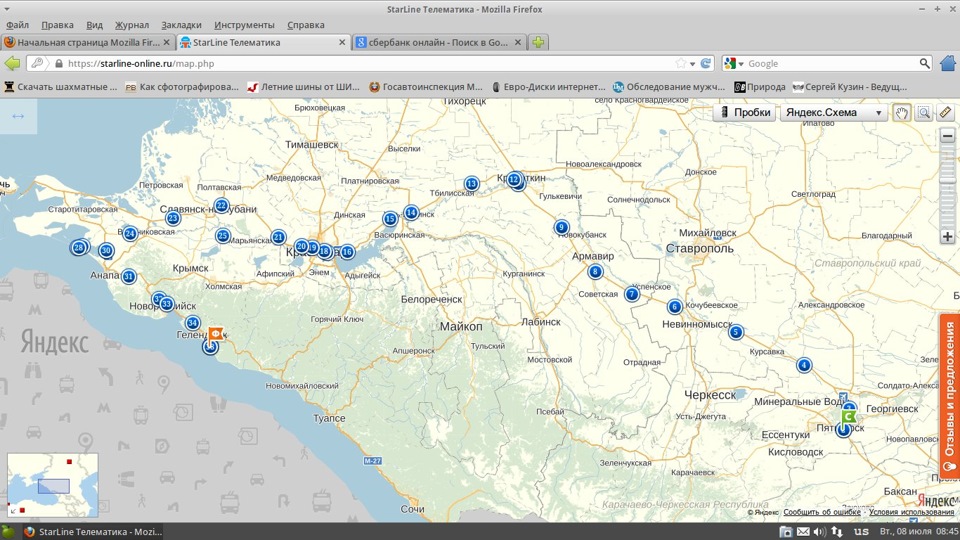Open the Файл menu
The width and height of the screenshot is (960, 540).
tap(17, 25)
